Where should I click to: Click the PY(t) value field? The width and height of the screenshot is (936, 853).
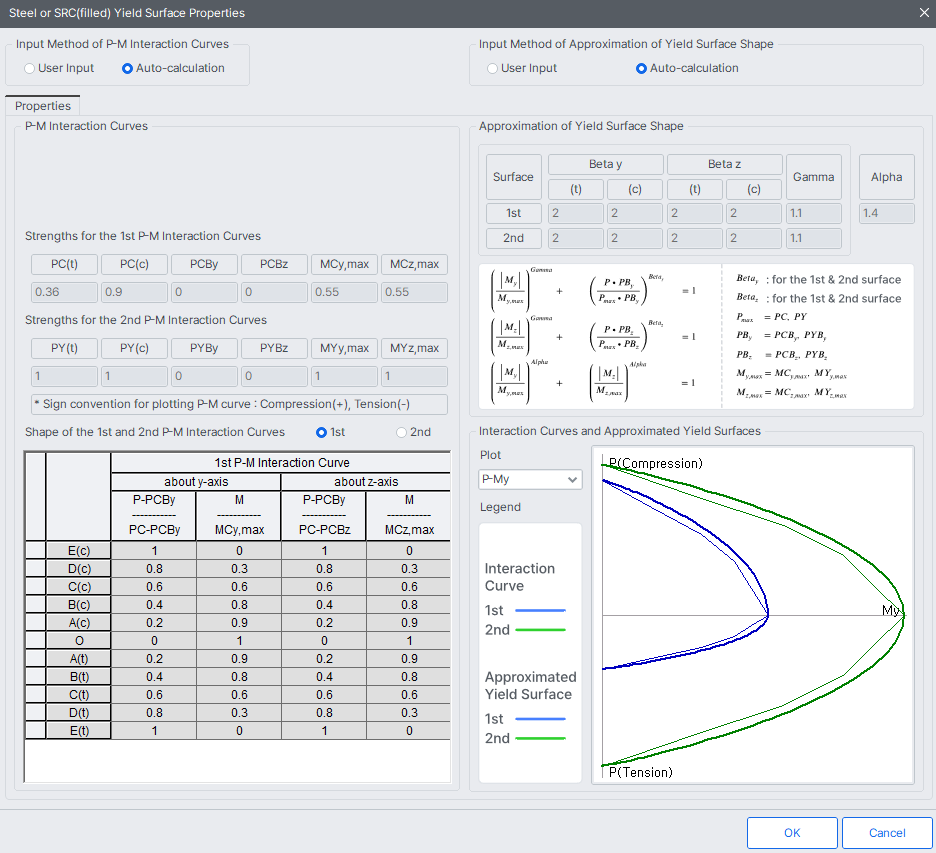[64, 376]
